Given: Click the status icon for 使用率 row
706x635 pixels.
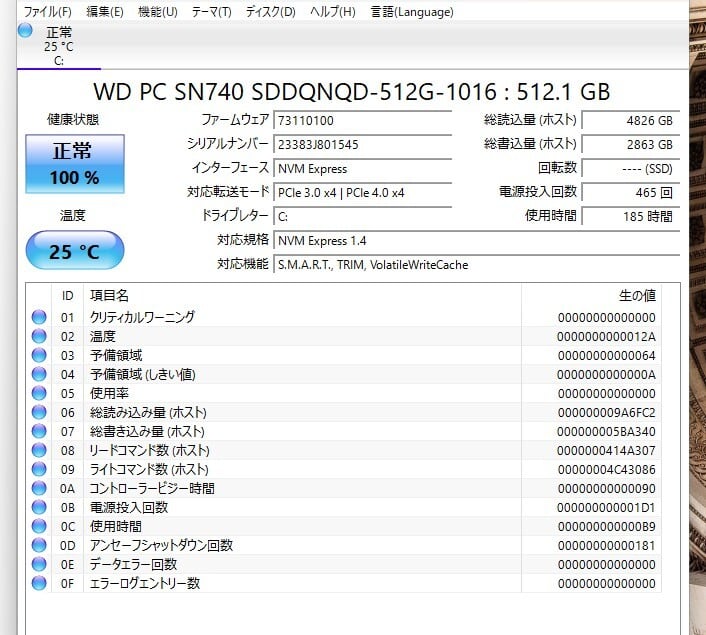Looking at the screenshot, I should (x=39, y=393).
